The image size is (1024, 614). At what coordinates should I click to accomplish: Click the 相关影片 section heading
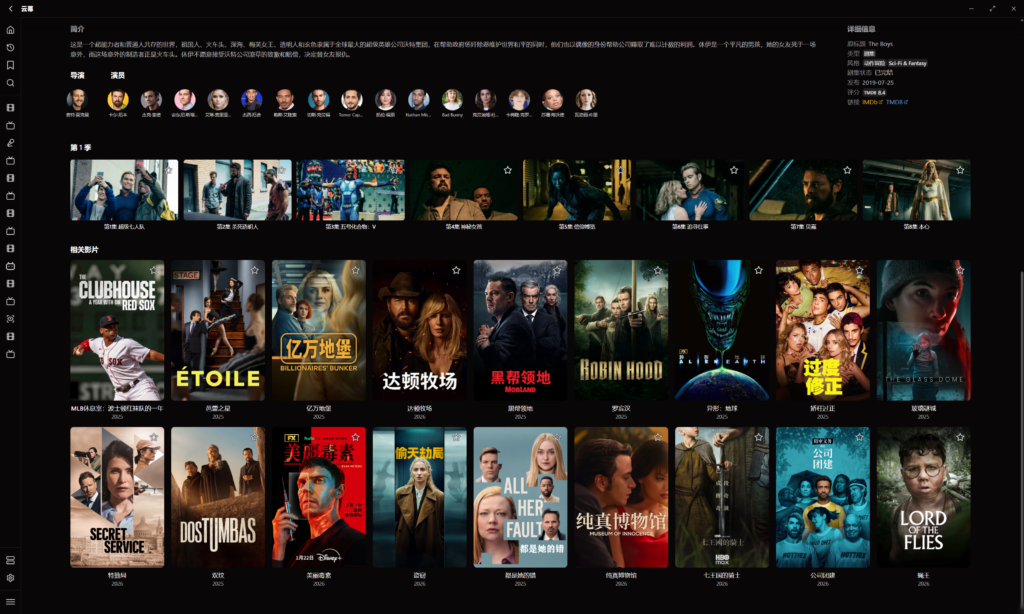click(x=84, y=250)
